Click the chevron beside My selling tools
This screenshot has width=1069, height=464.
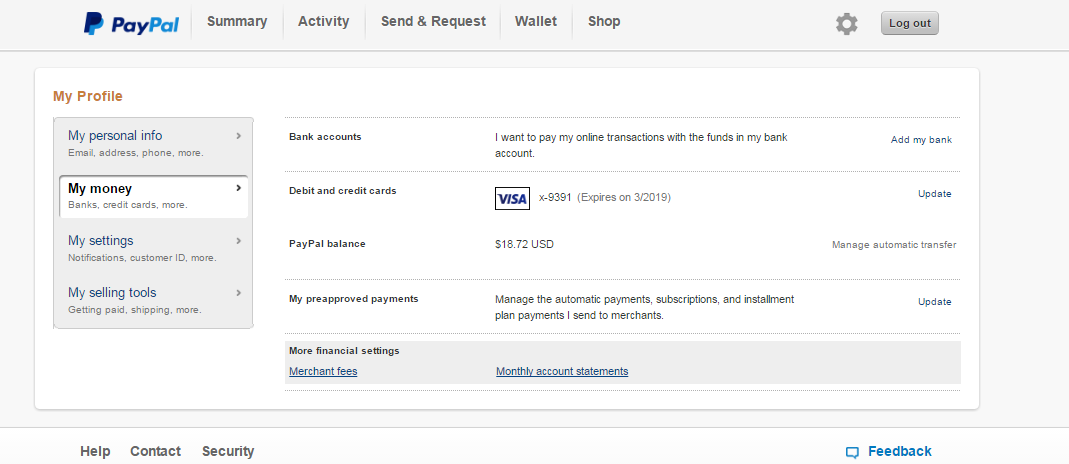pyautogui.click(x=239, y=292)
